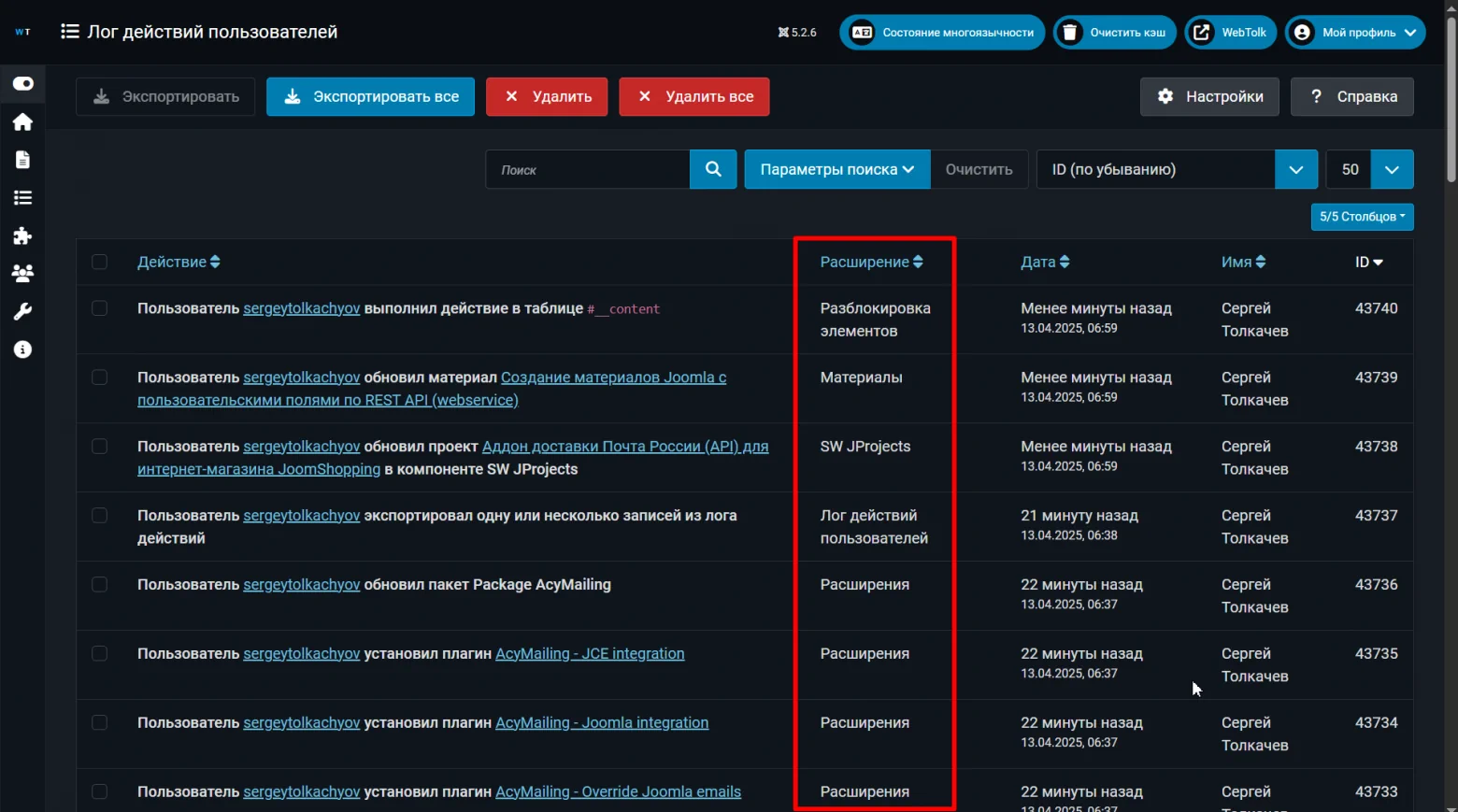Click Экспортировать все button
The image size is (1458, 812).
pyautogui.click(x=370, y=96)
